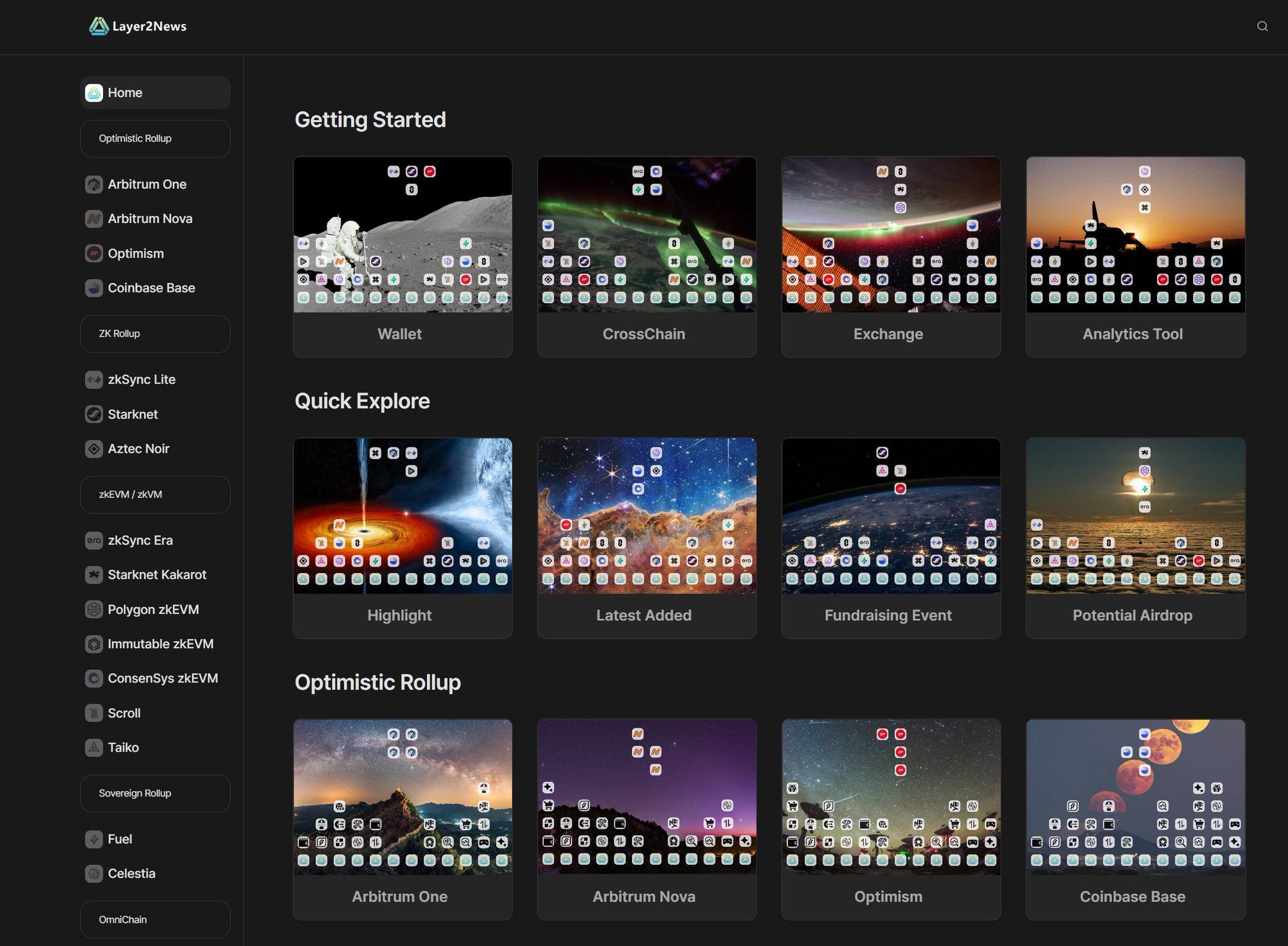
Task: Click the Scroll sidebar link text
Action: [124, 713]
